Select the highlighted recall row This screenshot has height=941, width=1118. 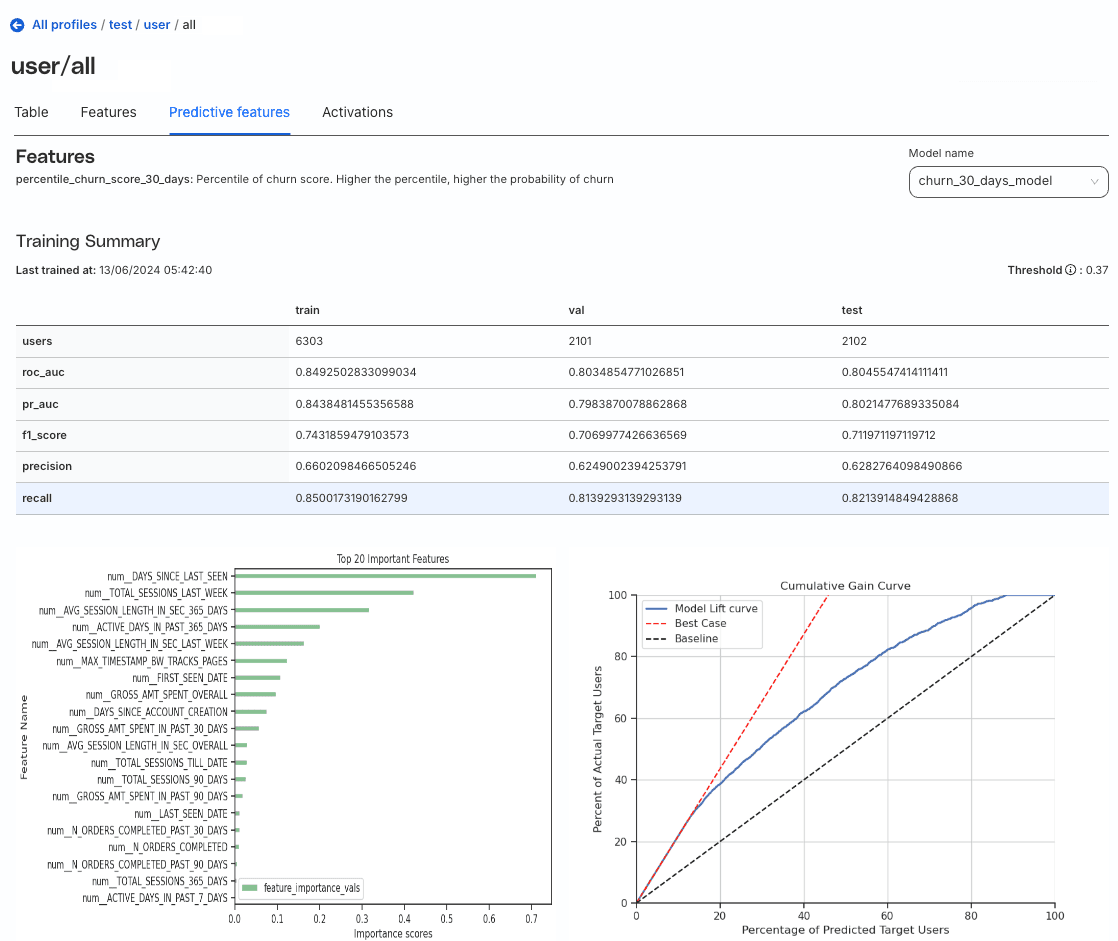point(561,498)
